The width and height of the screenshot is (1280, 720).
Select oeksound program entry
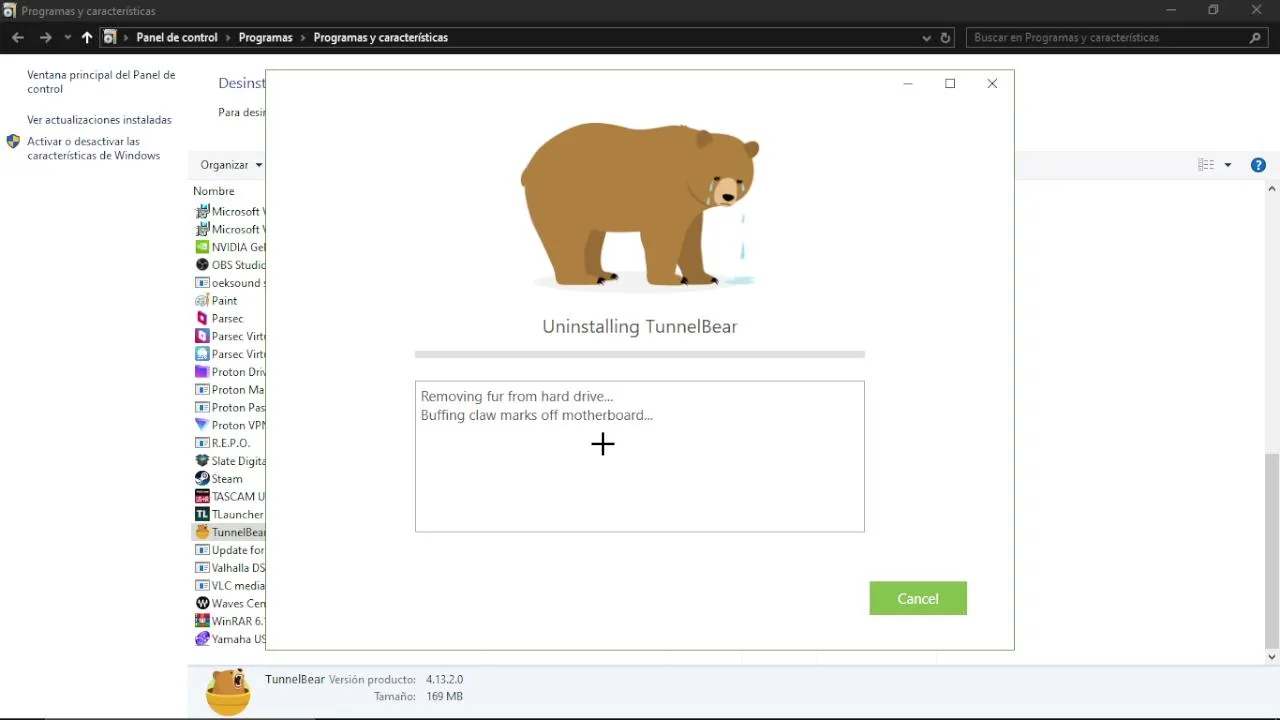230,283
